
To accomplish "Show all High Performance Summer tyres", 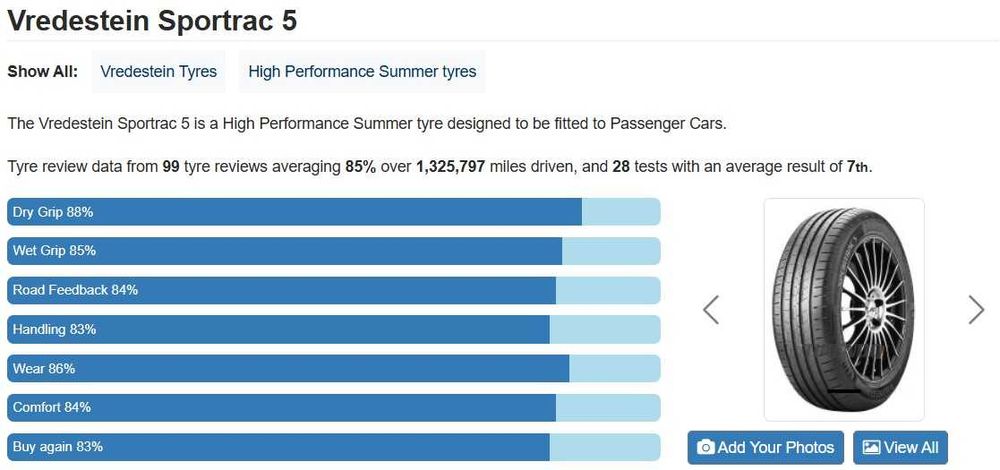I will 362,72.
